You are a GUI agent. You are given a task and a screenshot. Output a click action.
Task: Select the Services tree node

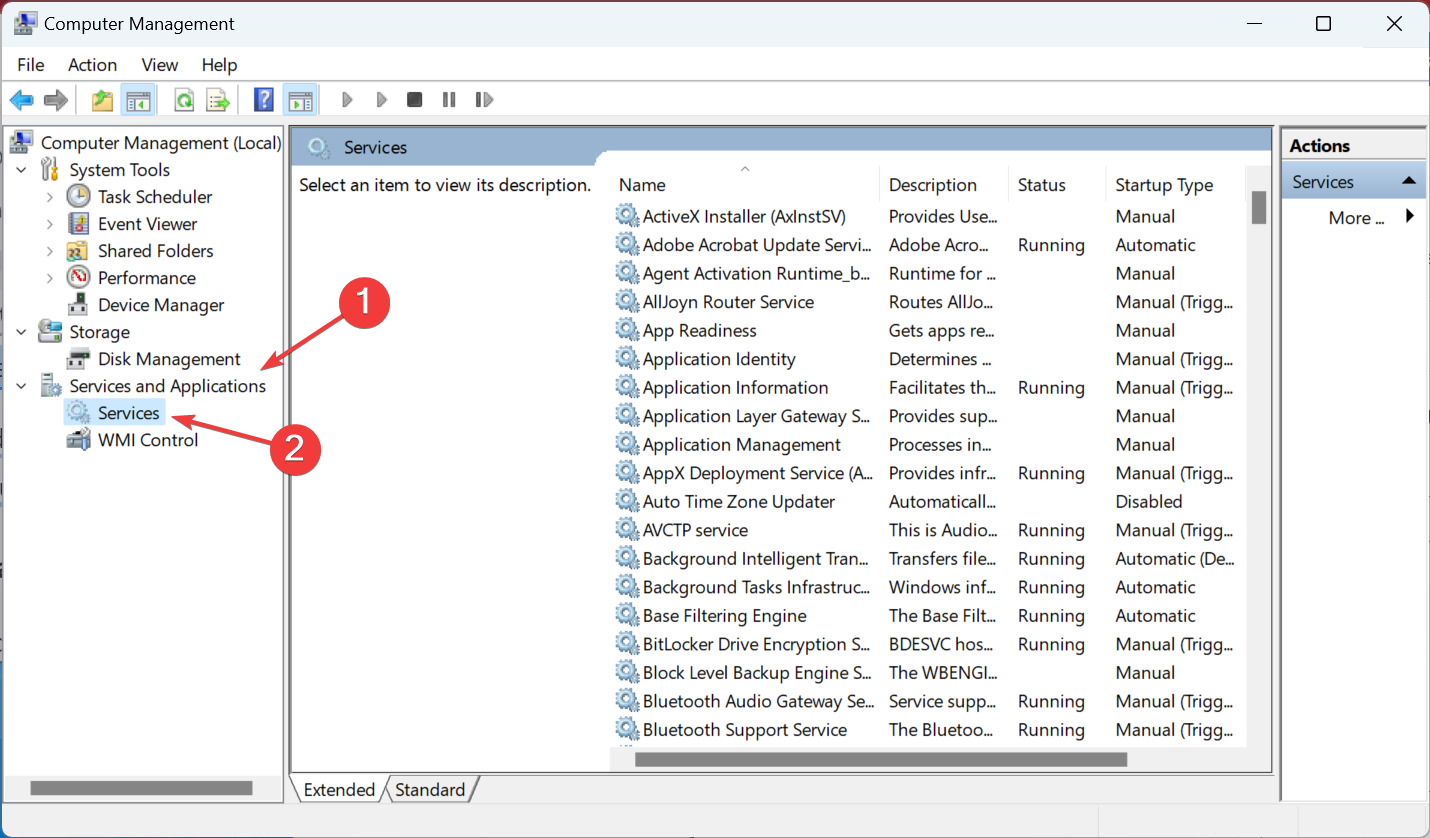pos(128,413)
